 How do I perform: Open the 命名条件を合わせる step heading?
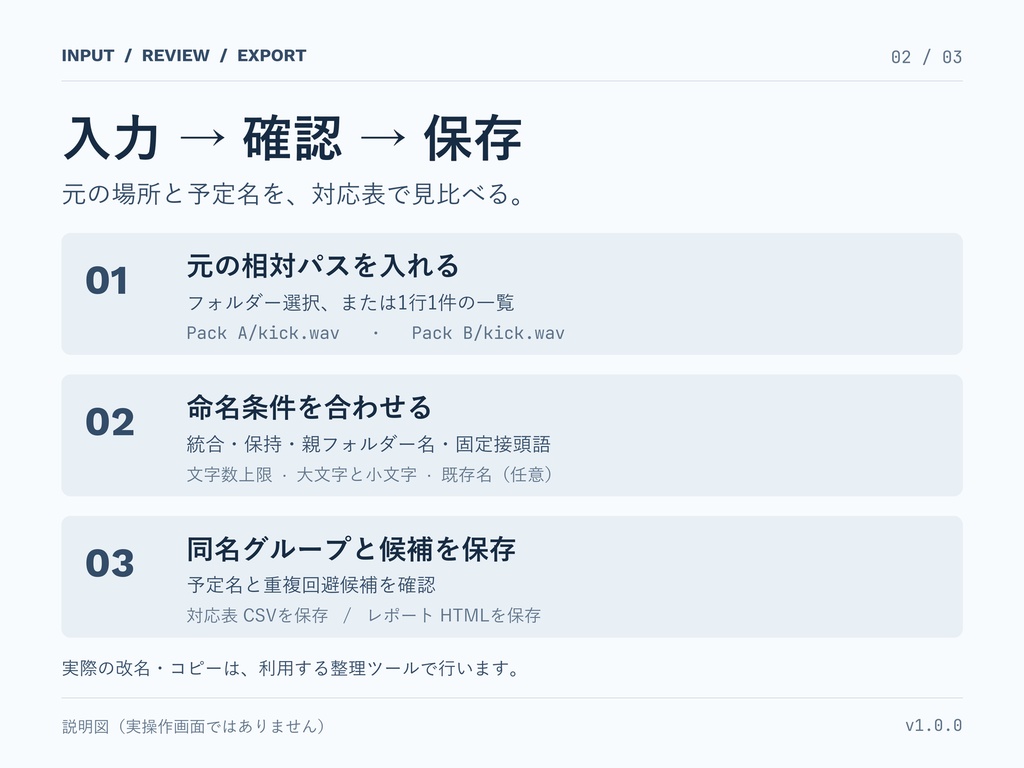pos(309,407)
